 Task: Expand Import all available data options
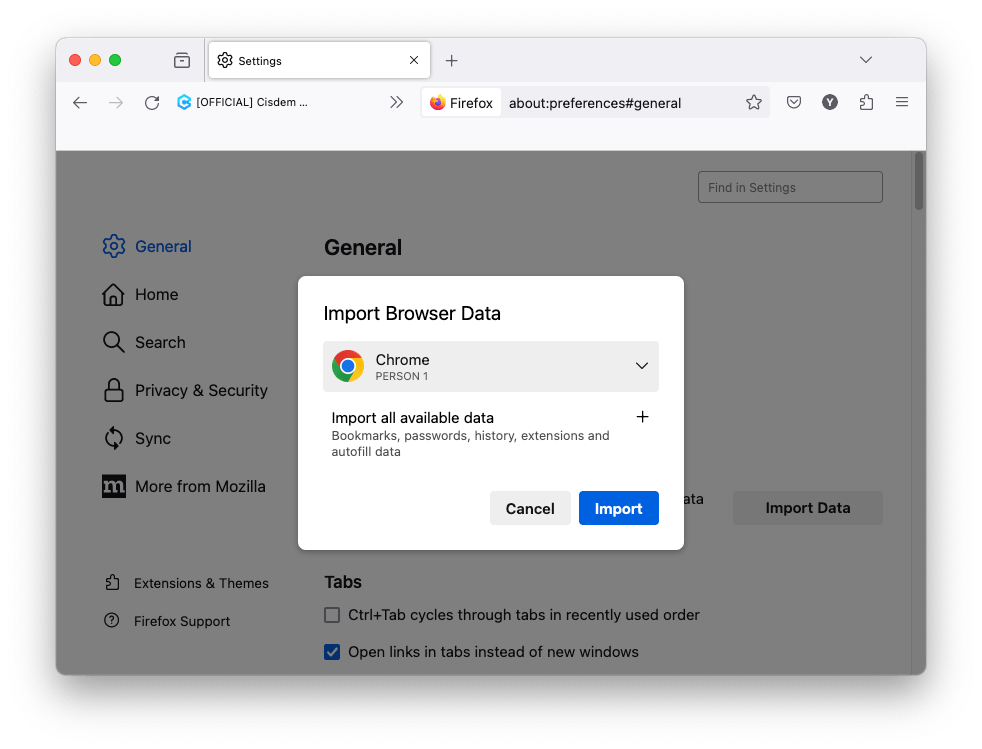(x=642, y=417)
